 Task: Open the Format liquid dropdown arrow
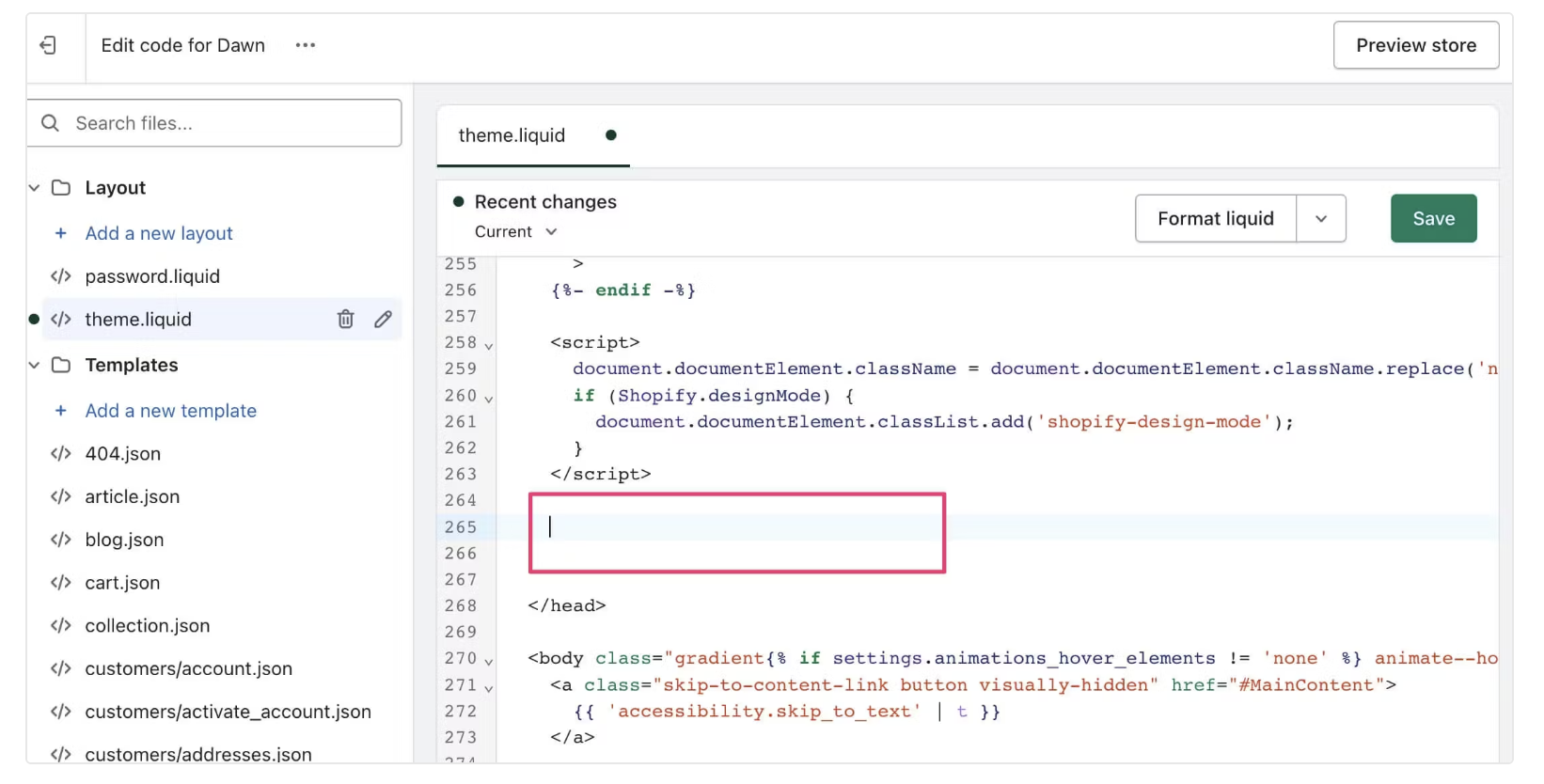point(1321,219)
